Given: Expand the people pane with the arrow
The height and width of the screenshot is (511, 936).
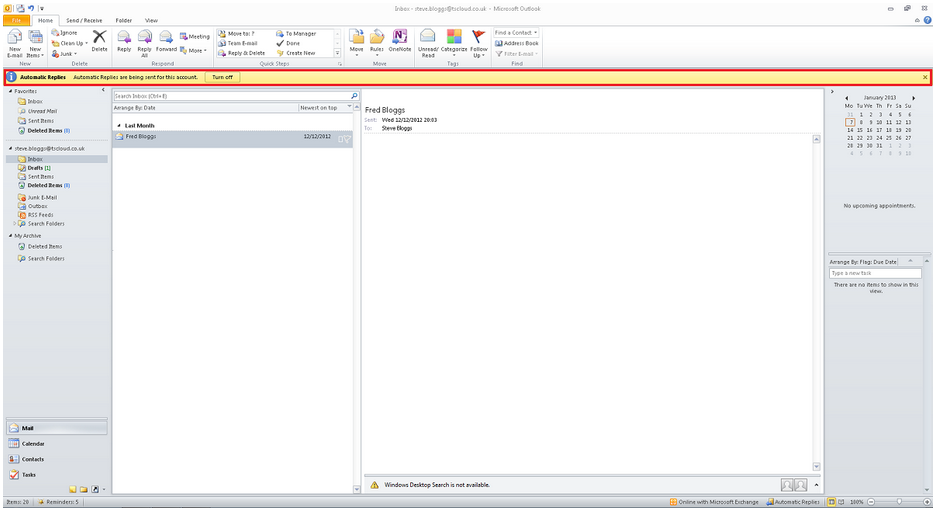Looking at the screenshot, I should (817, 485).
